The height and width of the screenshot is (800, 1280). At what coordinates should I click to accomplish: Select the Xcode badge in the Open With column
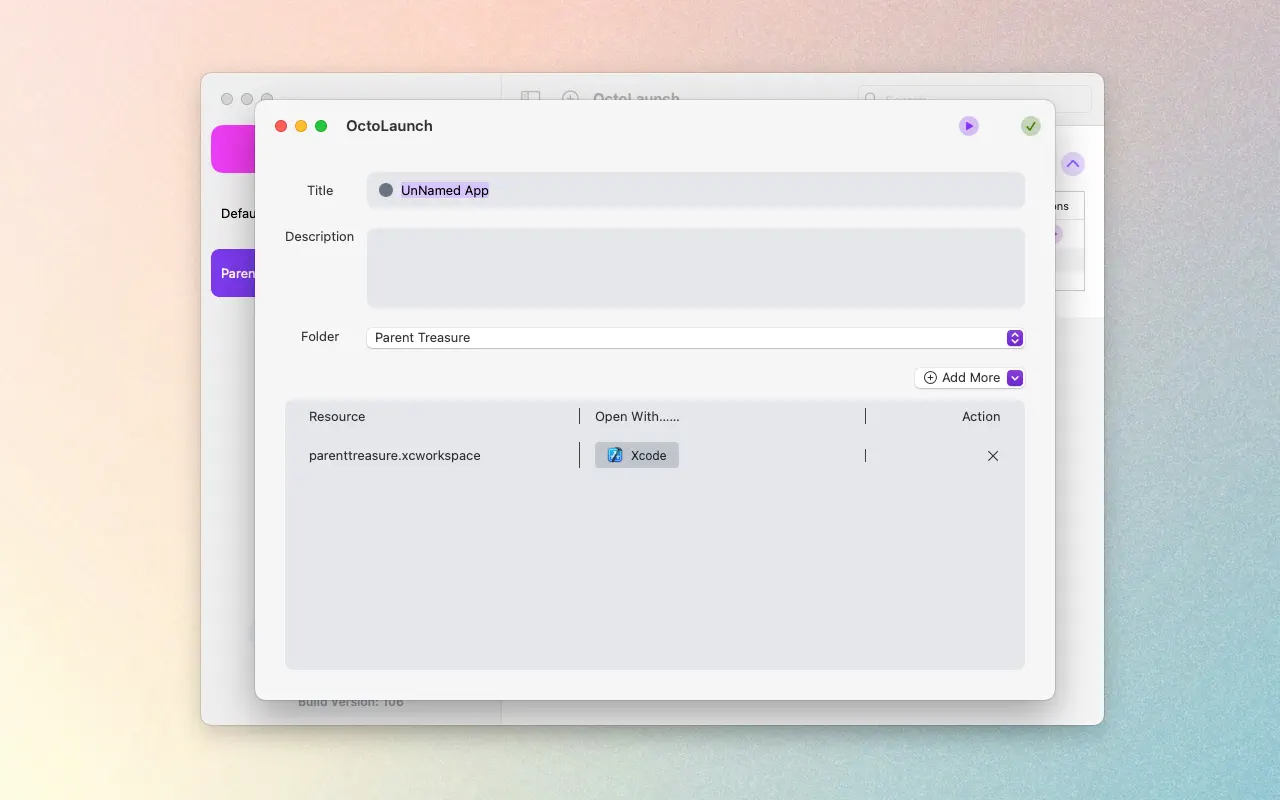(637, 455)
